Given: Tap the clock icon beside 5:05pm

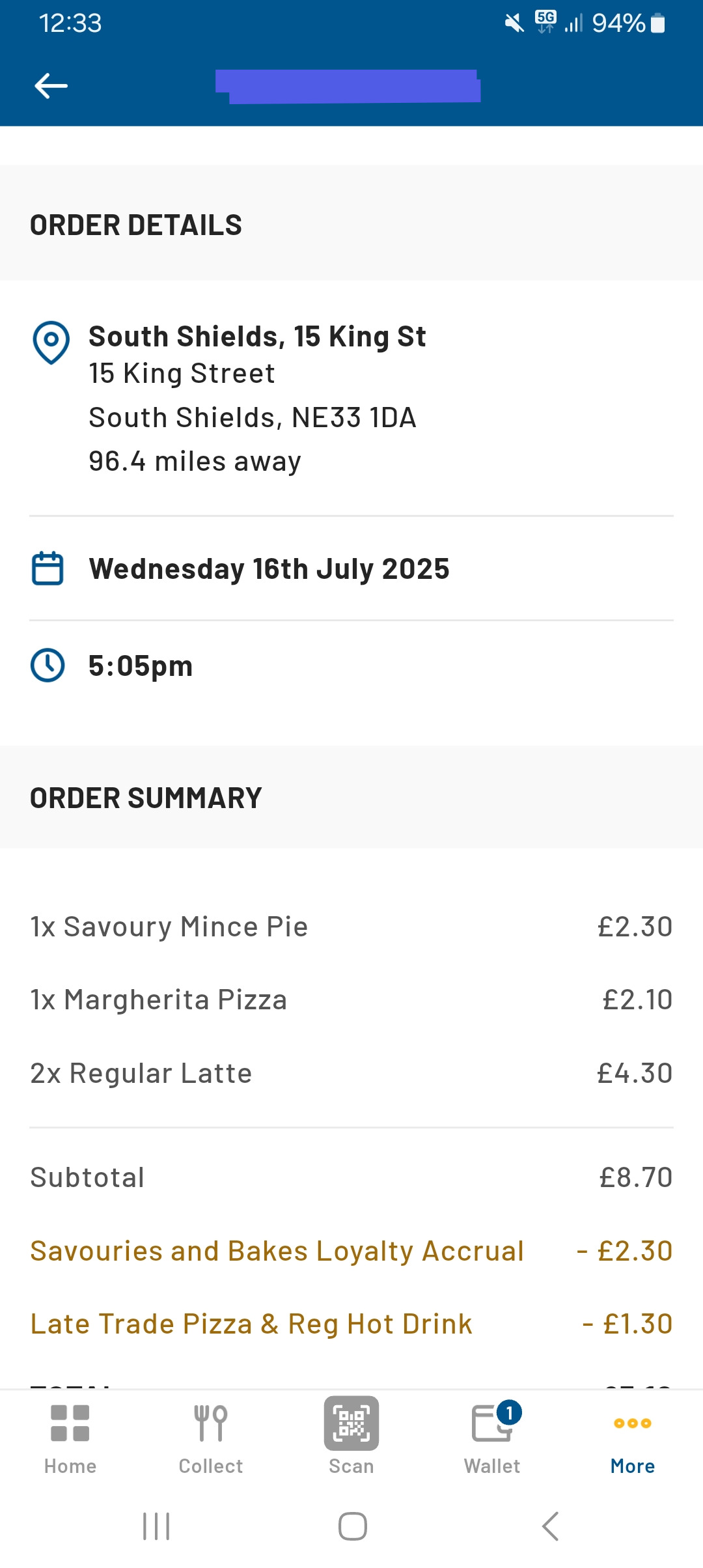Looking at the screenshot, I should point(48,665).
